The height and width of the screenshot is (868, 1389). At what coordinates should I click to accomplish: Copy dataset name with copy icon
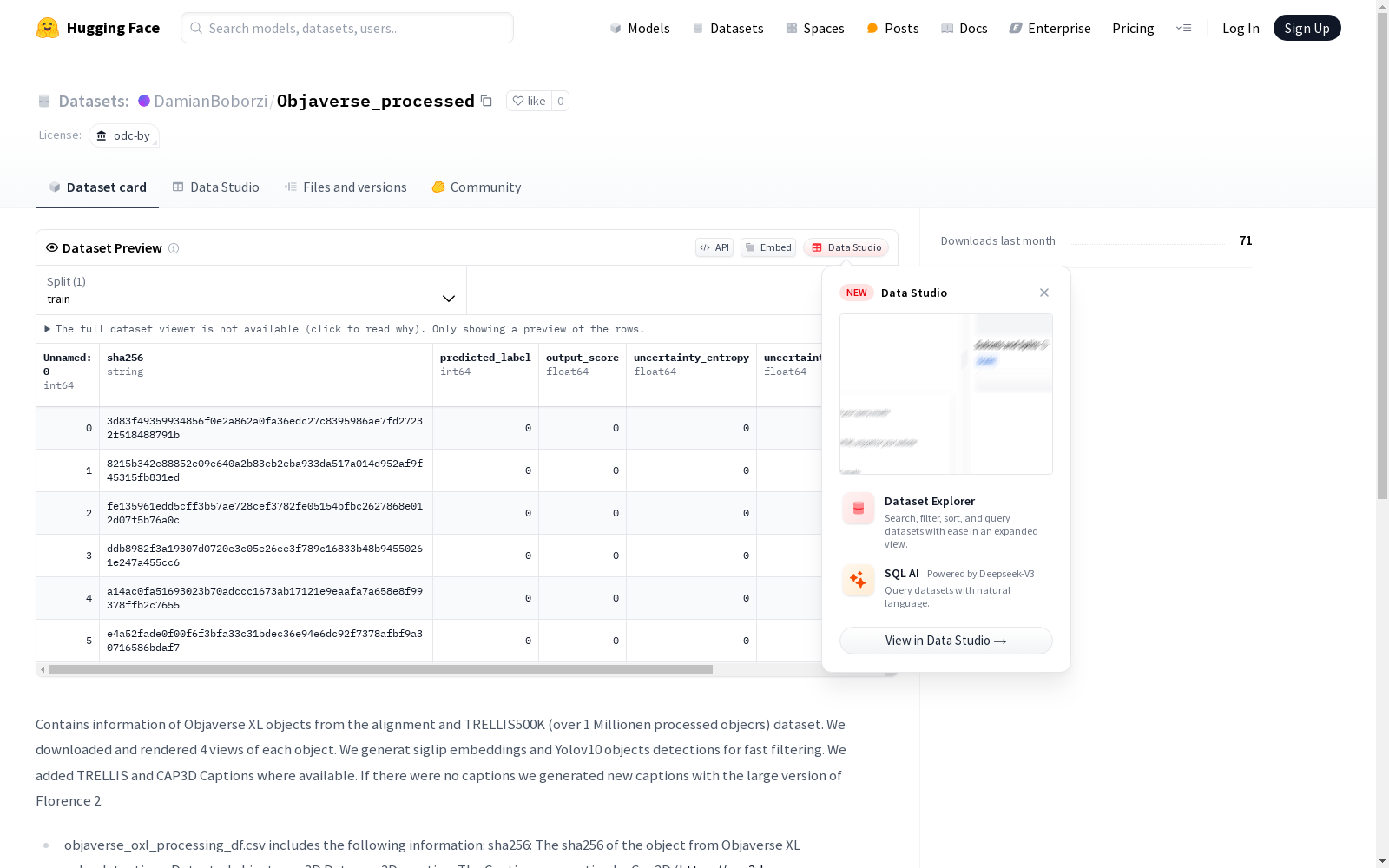coord(487,101)
